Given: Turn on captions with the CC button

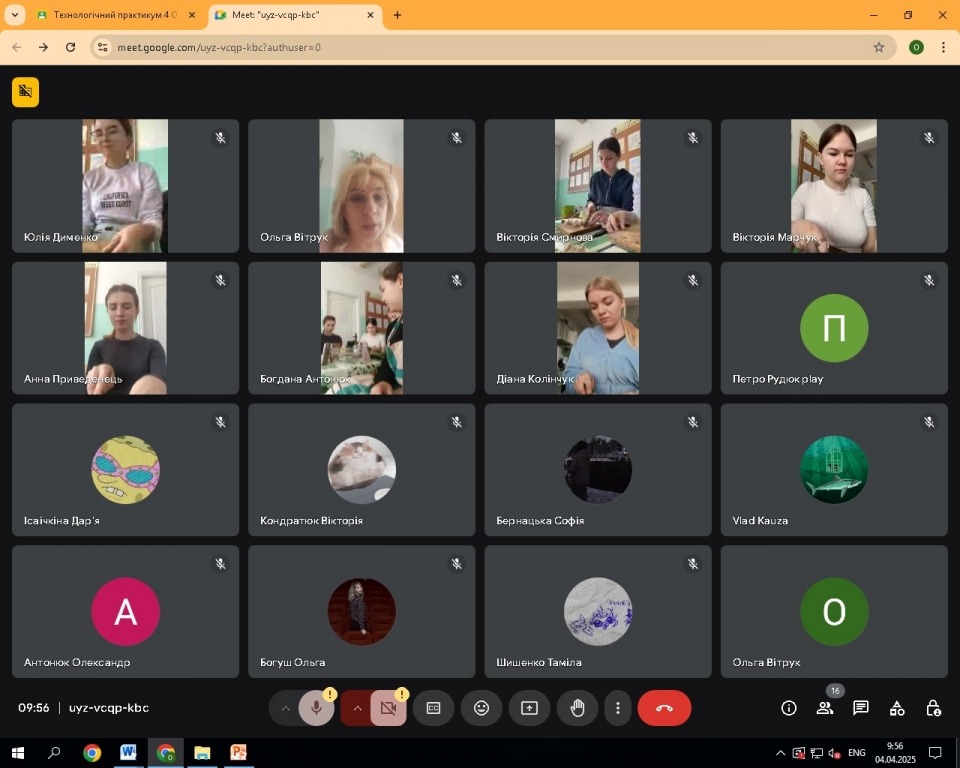Looking at the screenshot, I should coord(433,708).
